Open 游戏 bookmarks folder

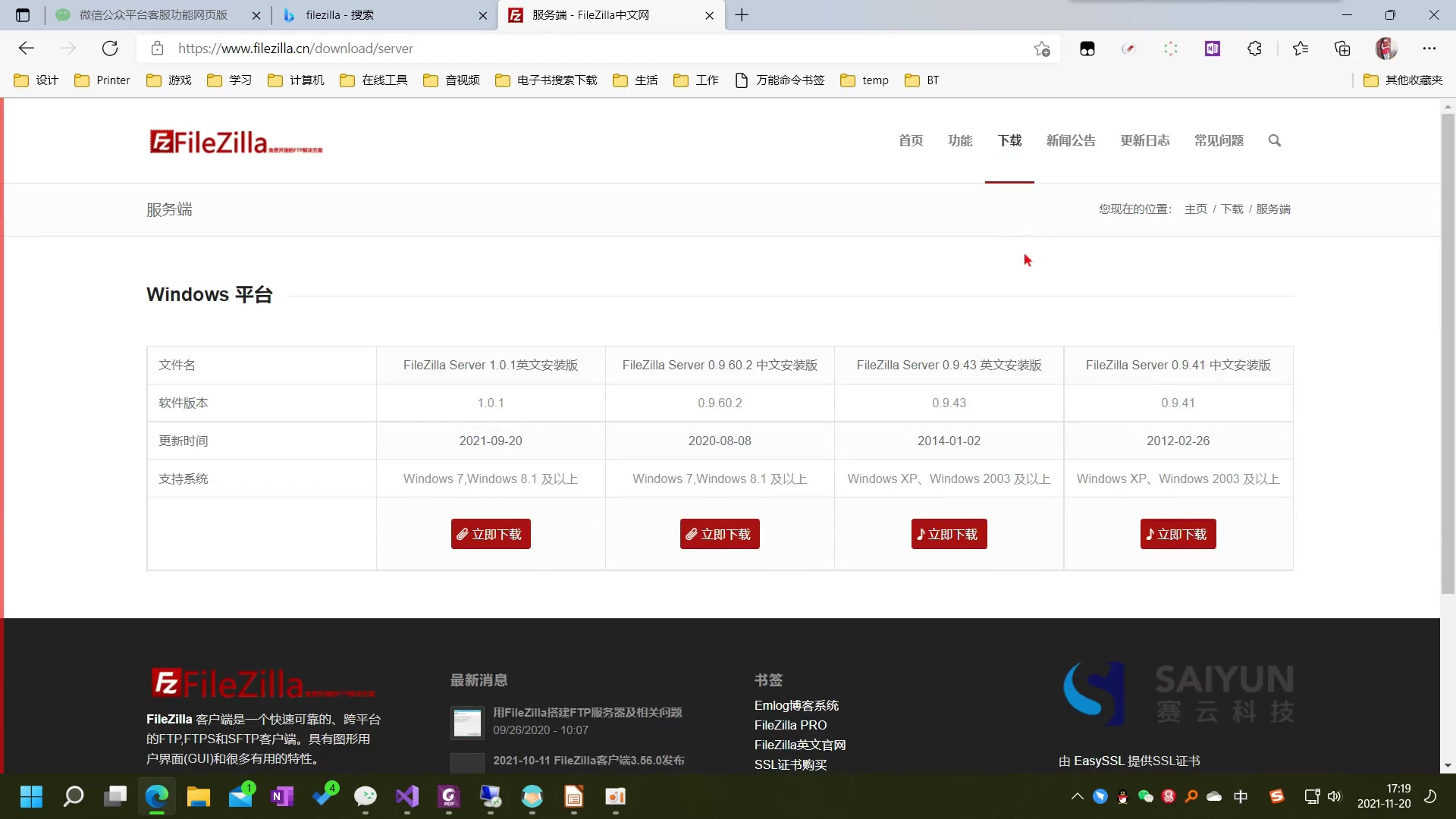pyautogui.click(x=169, y=80)
